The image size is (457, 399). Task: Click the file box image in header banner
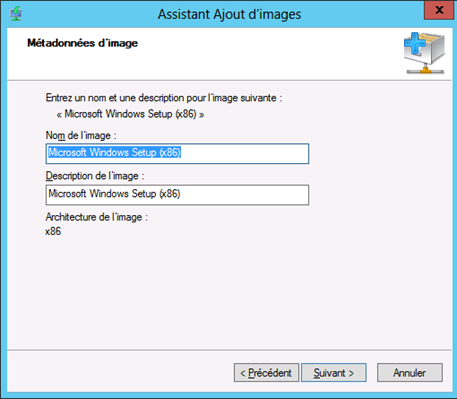pyautogui.click(x=425, y=53)
